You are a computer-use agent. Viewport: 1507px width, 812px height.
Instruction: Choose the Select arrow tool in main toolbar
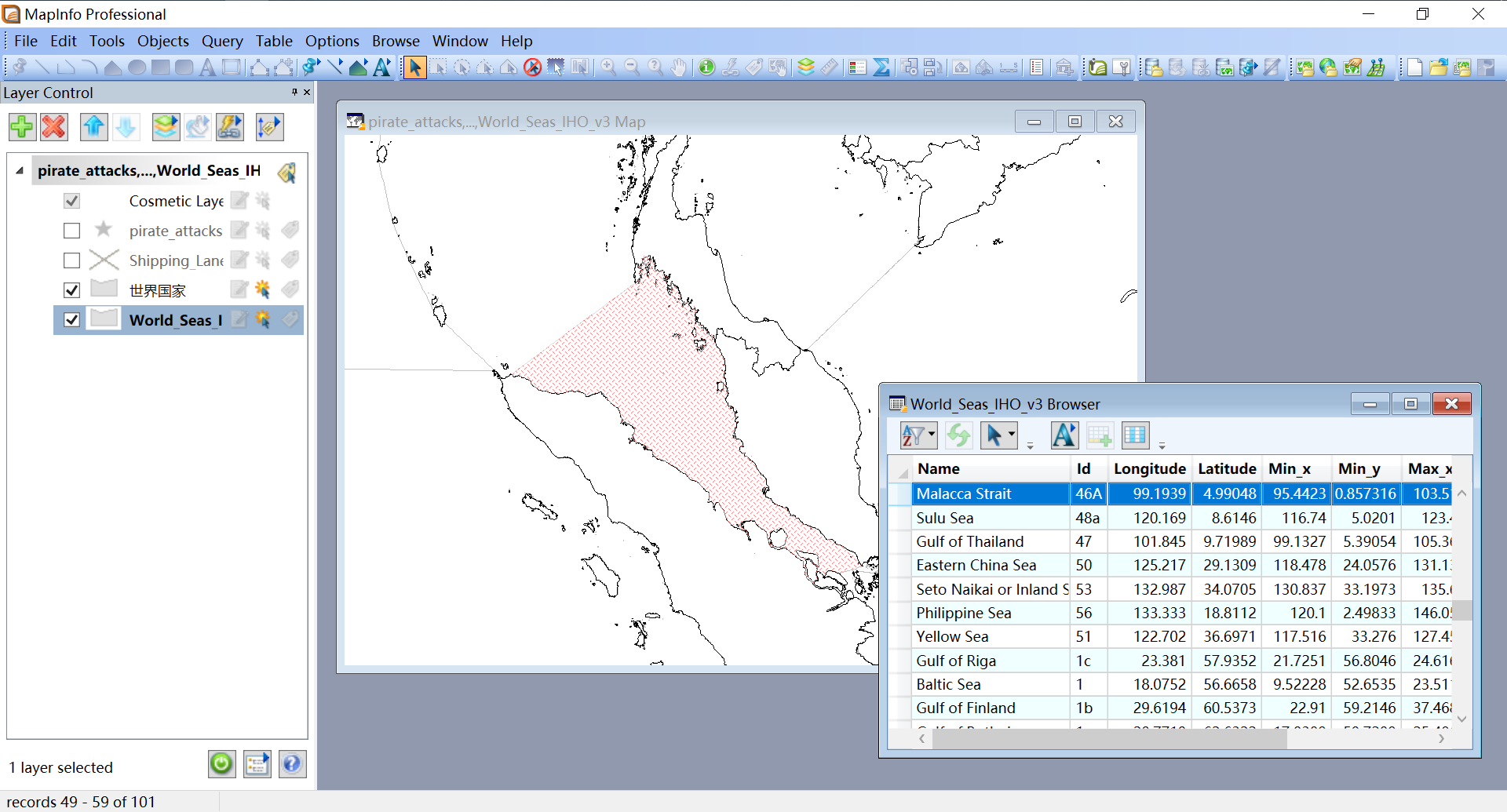tap(415, 67)
